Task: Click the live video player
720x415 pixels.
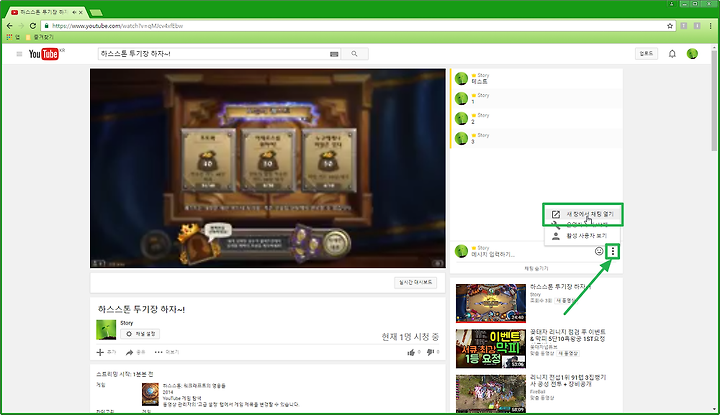Action: tap(268, 168)
